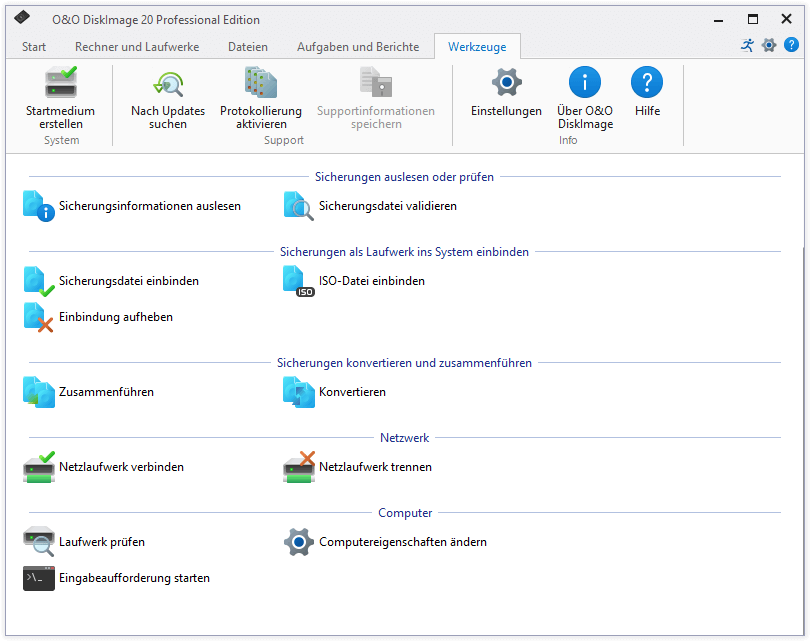Open the Über O&O DiskImage info icon
This screenshot has height=641, width=810.
[x=585, y=82]
